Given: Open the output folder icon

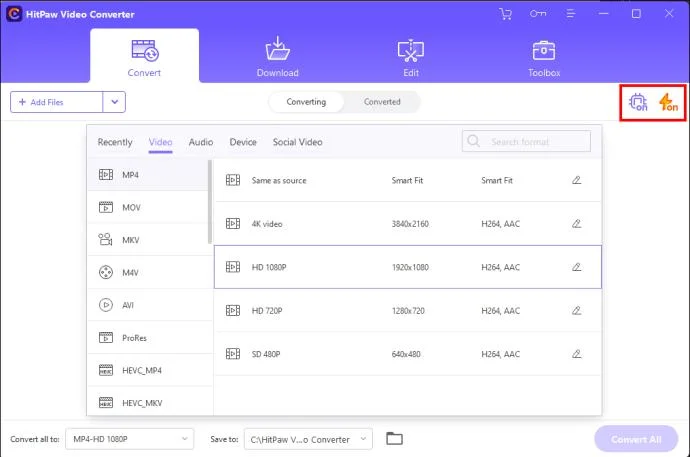Looking at the screenshot, I should click(x=394, y=439).
